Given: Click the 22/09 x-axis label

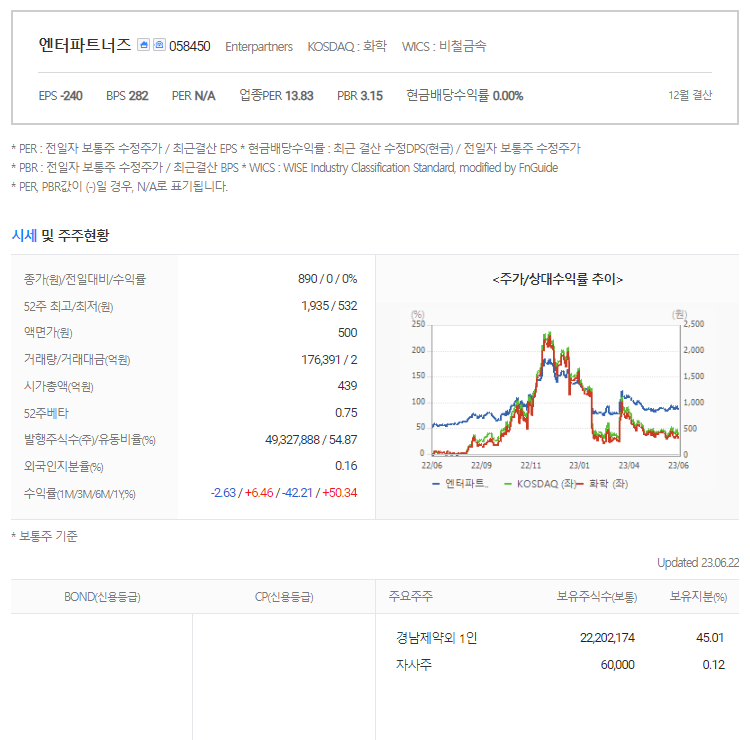Looking at the screenshot, I should tap(481, 465).
